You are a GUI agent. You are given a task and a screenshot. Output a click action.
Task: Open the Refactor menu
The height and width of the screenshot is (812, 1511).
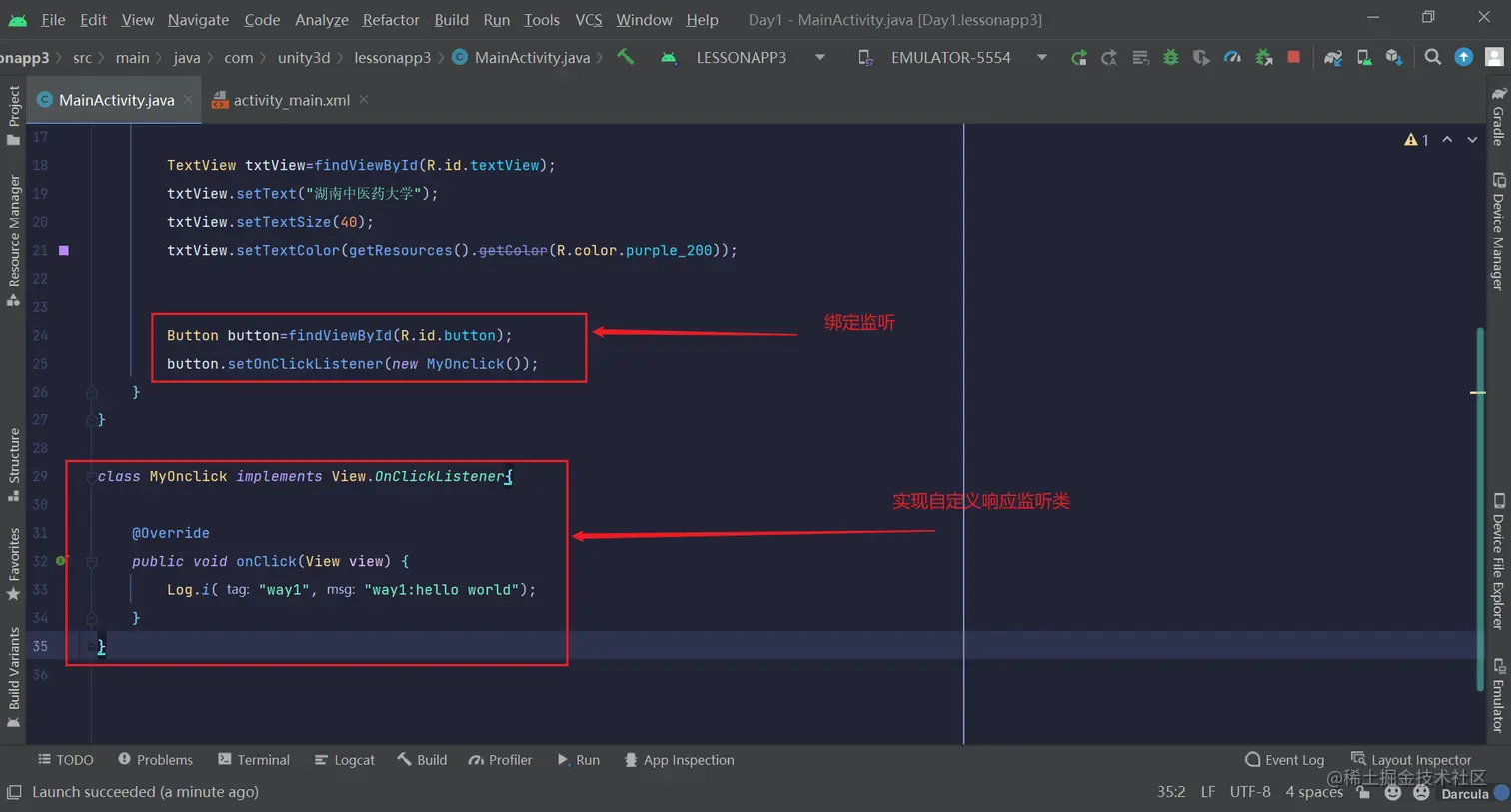[391, 19]
